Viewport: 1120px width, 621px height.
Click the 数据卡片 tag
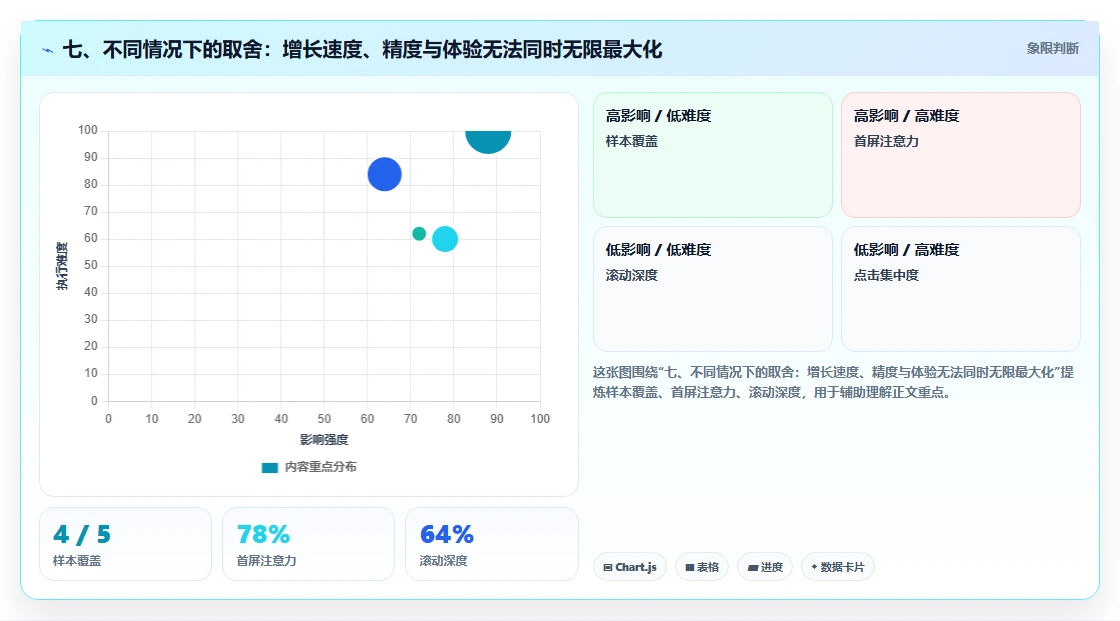pos(838,567)
